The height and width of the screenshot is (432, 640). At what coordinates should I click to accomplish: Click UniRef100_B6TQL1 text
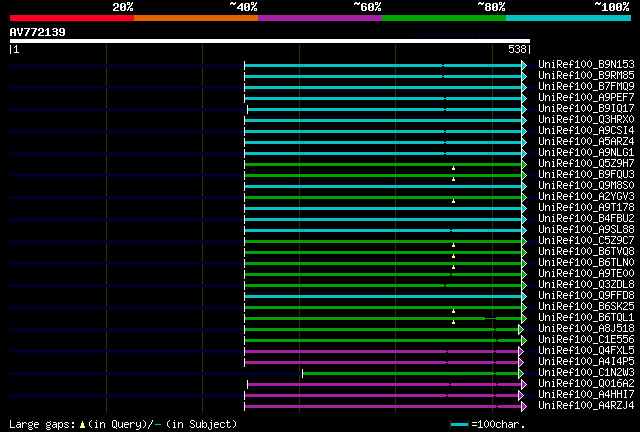coord(586,318)
